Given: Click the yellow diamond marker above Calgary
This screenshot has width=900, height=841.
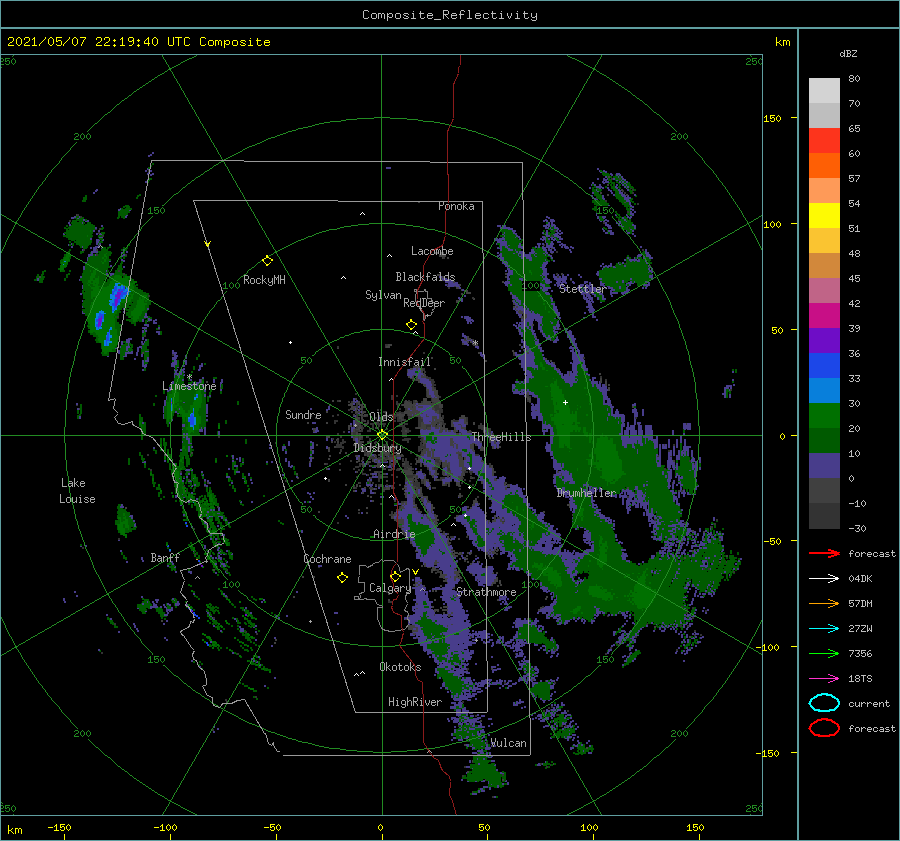Looking at the screenshot, I should coord(395,576).
